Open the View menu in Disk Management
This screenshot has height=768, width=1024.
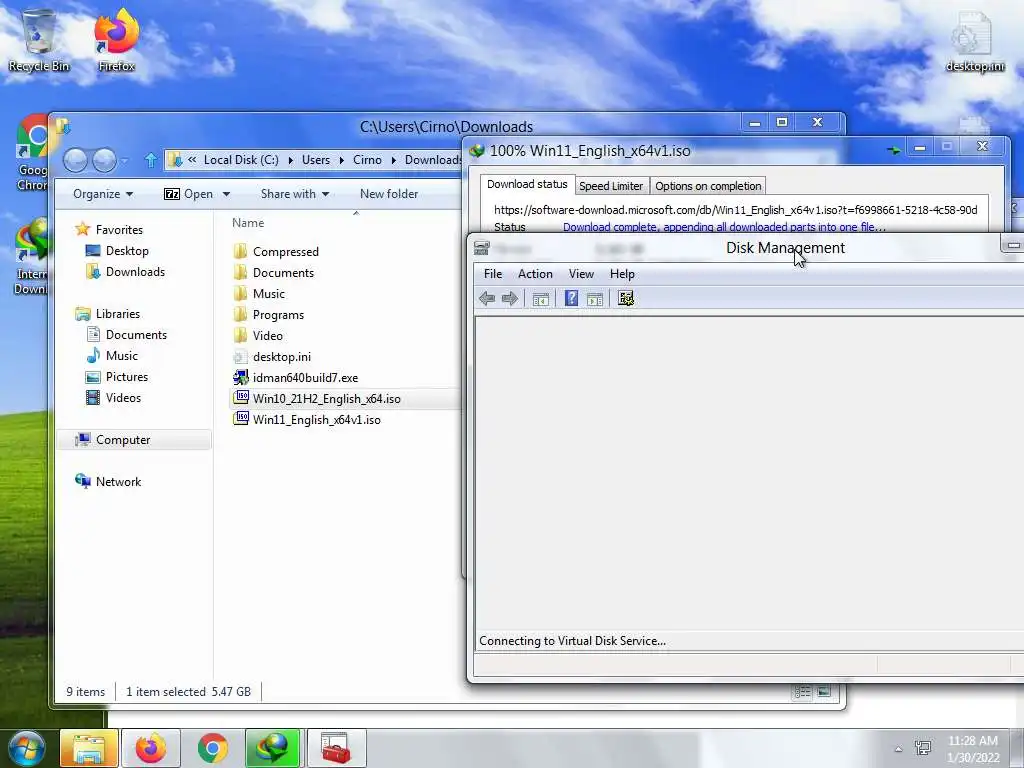pyautogui.click(x=581, y=274)
